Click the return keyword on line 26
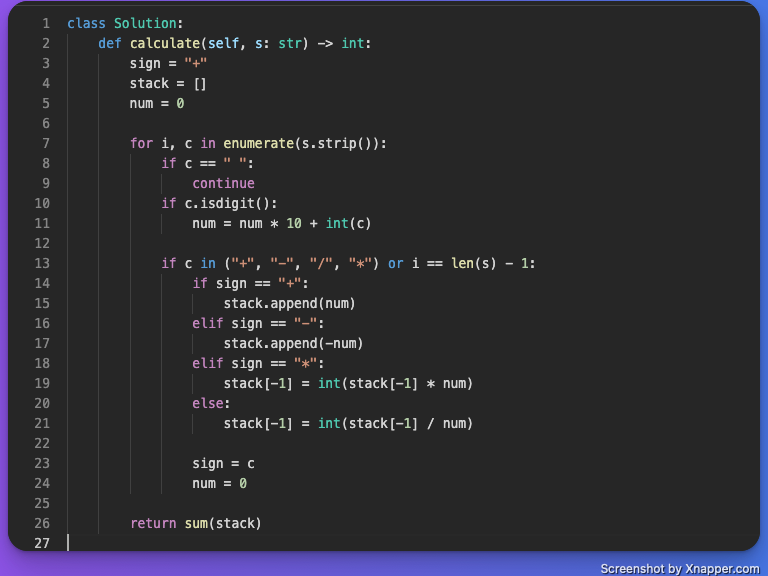Image resolution: width=768 pixels, height=576 pixels. click(x=153, y=523)
